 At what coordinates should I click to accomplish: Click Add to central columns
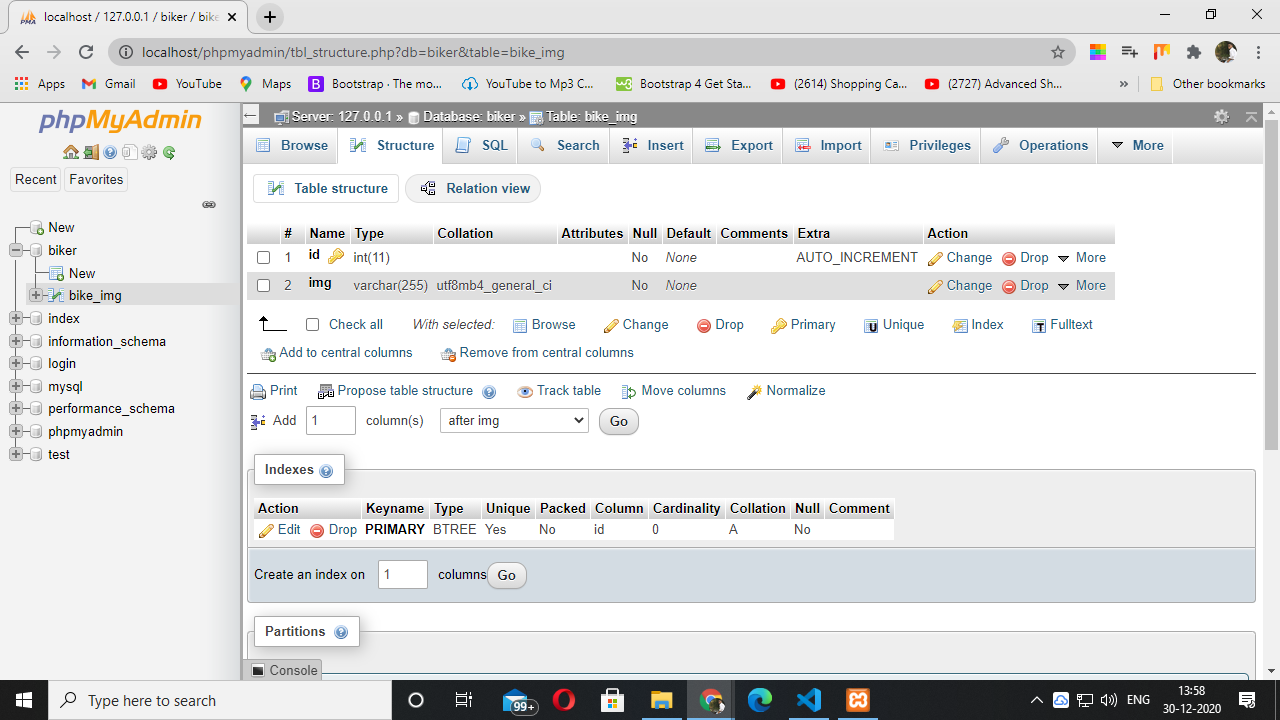pos(336,353)
